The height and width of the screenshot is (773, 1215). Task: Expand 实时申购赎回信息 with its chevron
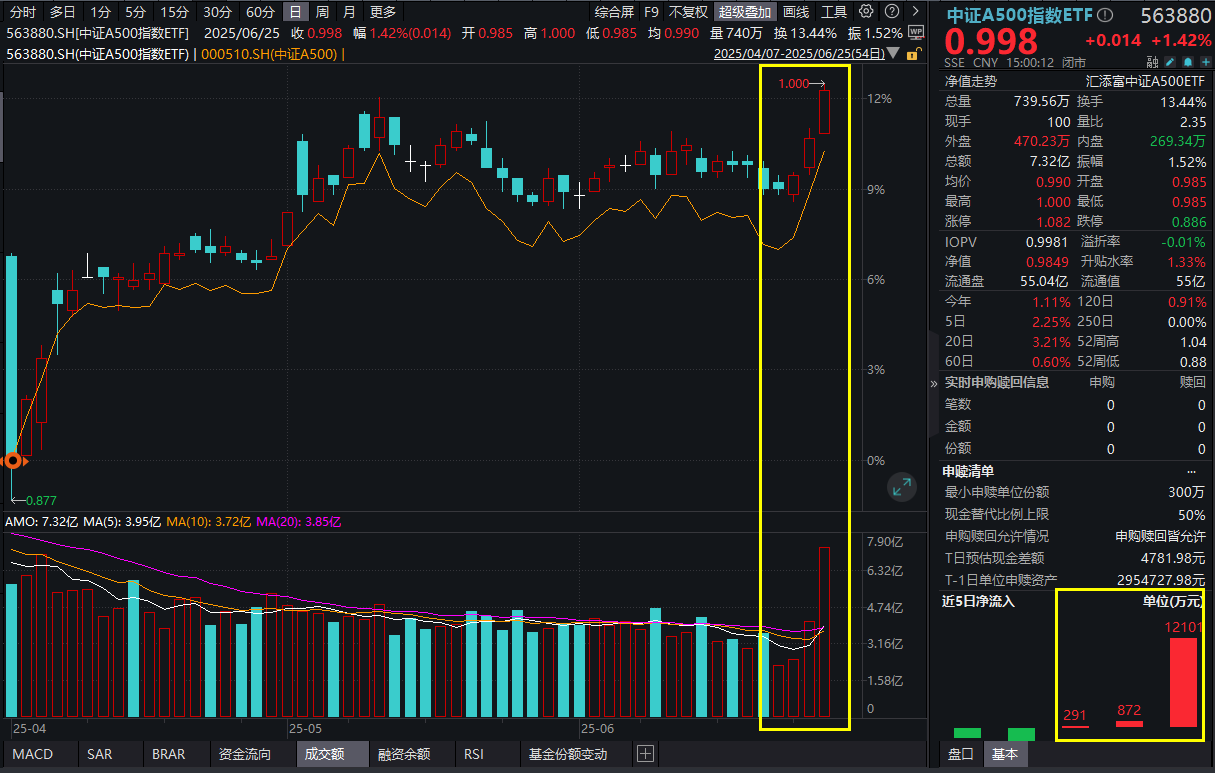pos(932,381)
